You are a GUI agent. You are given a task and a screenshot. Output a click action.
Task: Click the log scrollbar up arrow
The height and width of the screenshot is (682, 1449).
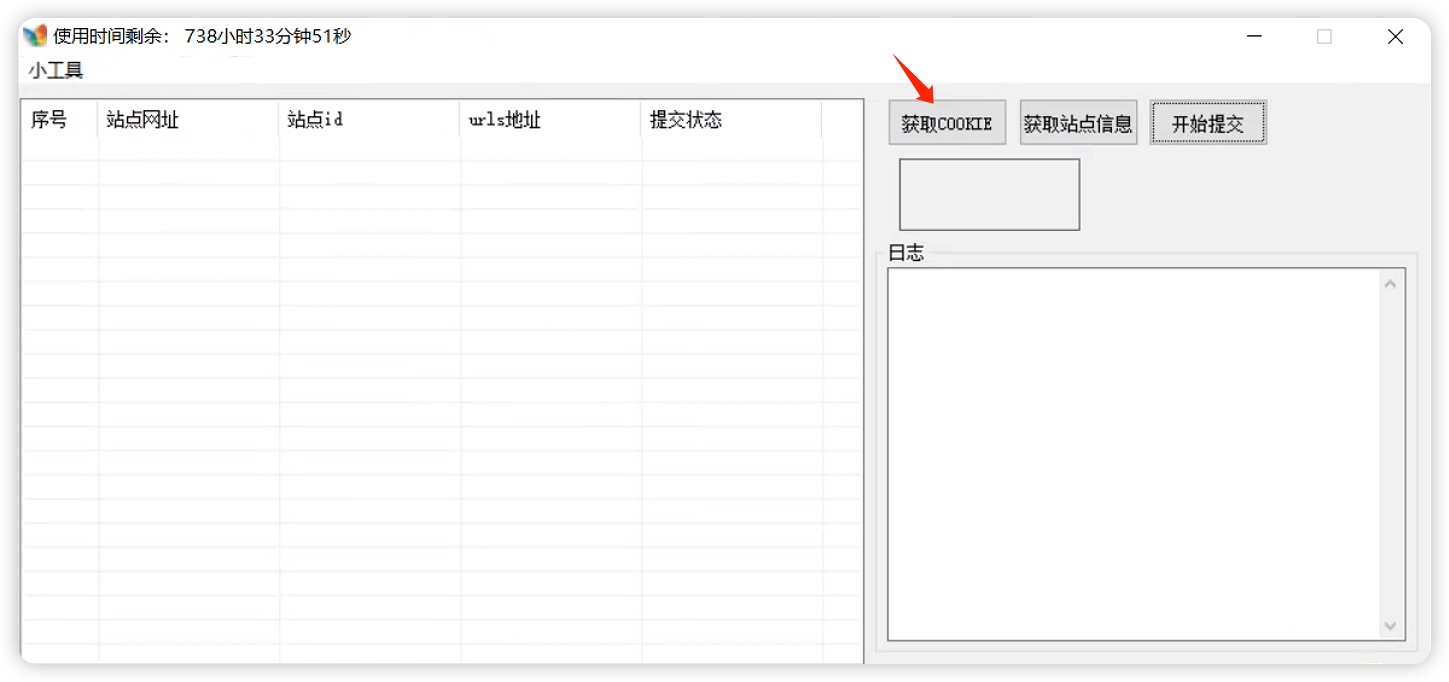click(x=1390, y=284)
